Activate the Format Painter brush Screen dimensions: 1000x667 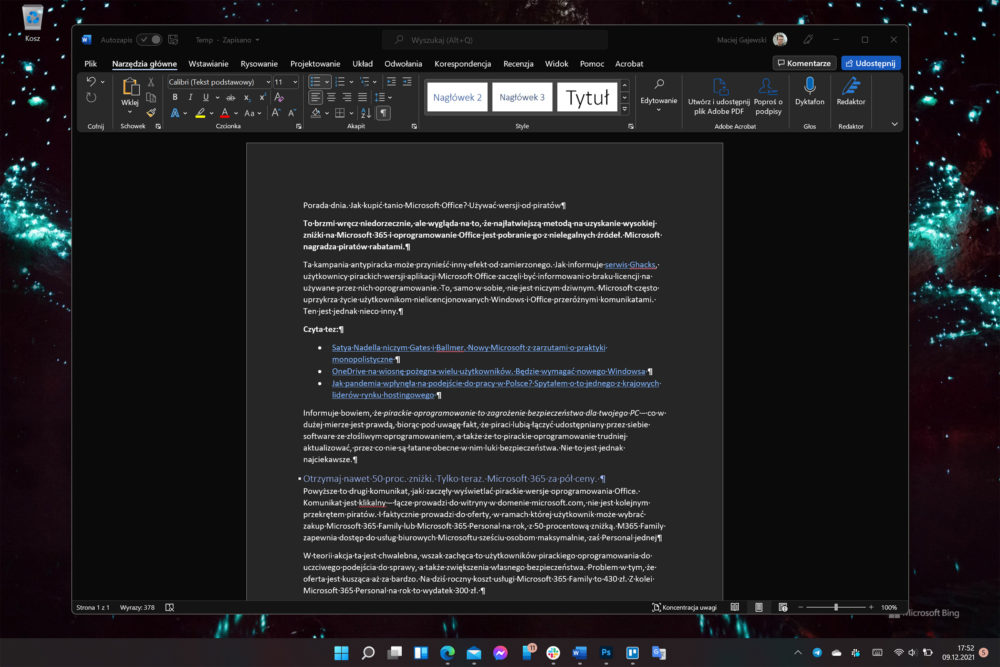pyautogui.click(x=151, y=113)
